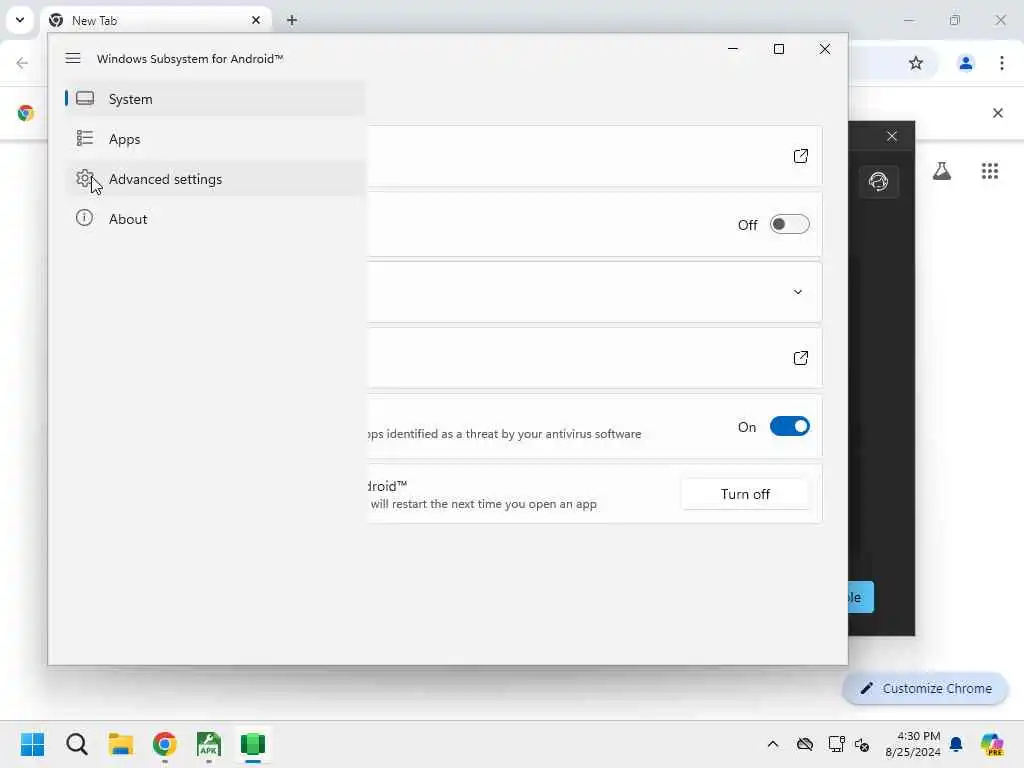
Task: Open the Google apps grid
Action: [x=989, y=171]
